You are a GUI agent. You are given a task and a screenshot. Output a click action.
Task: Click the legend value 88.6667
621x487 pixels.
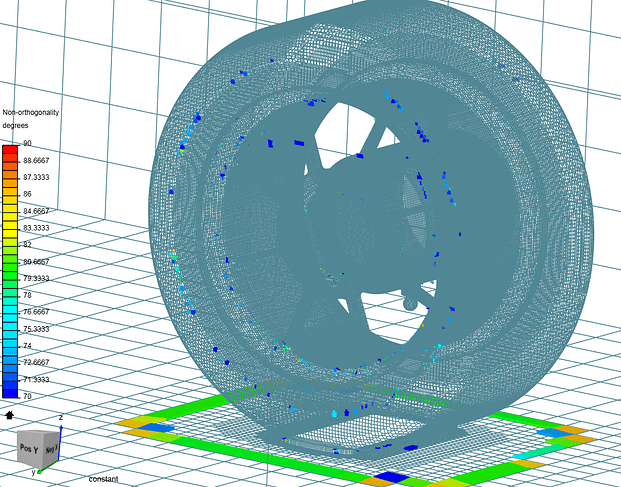pos(36,160)
